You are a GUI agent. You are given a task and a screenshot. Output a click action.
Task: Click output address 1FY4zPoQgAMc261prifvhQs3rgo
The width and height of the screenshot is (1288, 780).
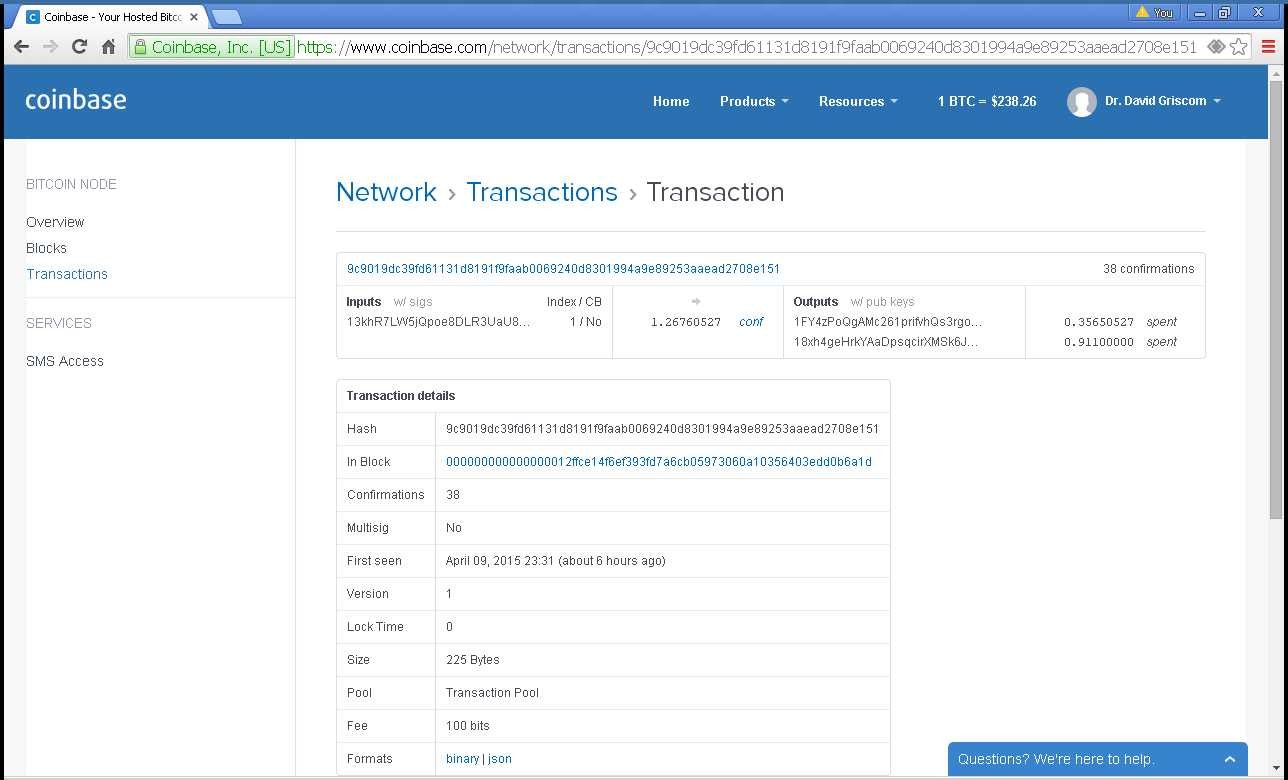pos(888,322)
